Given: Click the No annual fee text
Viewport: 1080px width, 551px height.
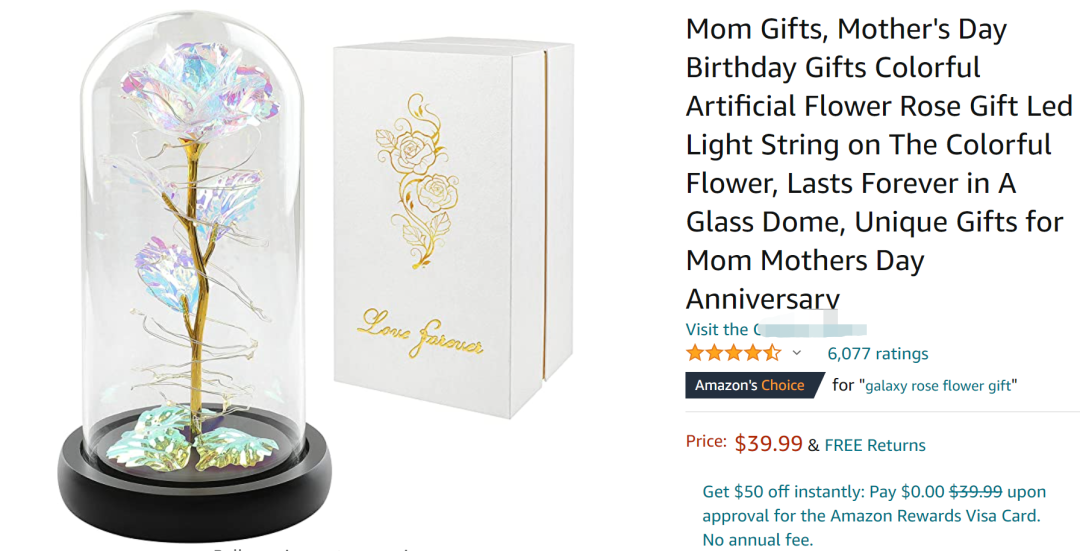Looking at the screenshot, I should (x=758, y=540).
